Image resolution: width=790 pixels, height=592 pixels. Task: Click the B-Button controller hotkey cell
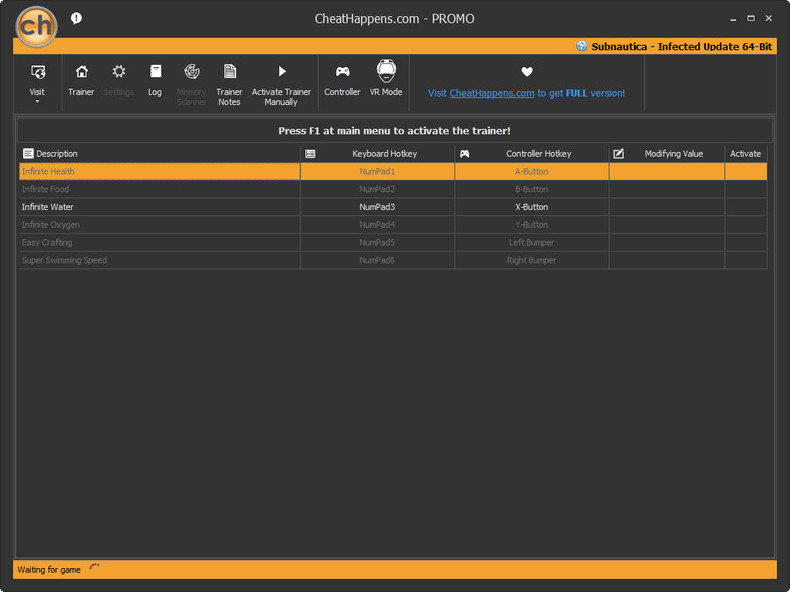pos(532,189)
